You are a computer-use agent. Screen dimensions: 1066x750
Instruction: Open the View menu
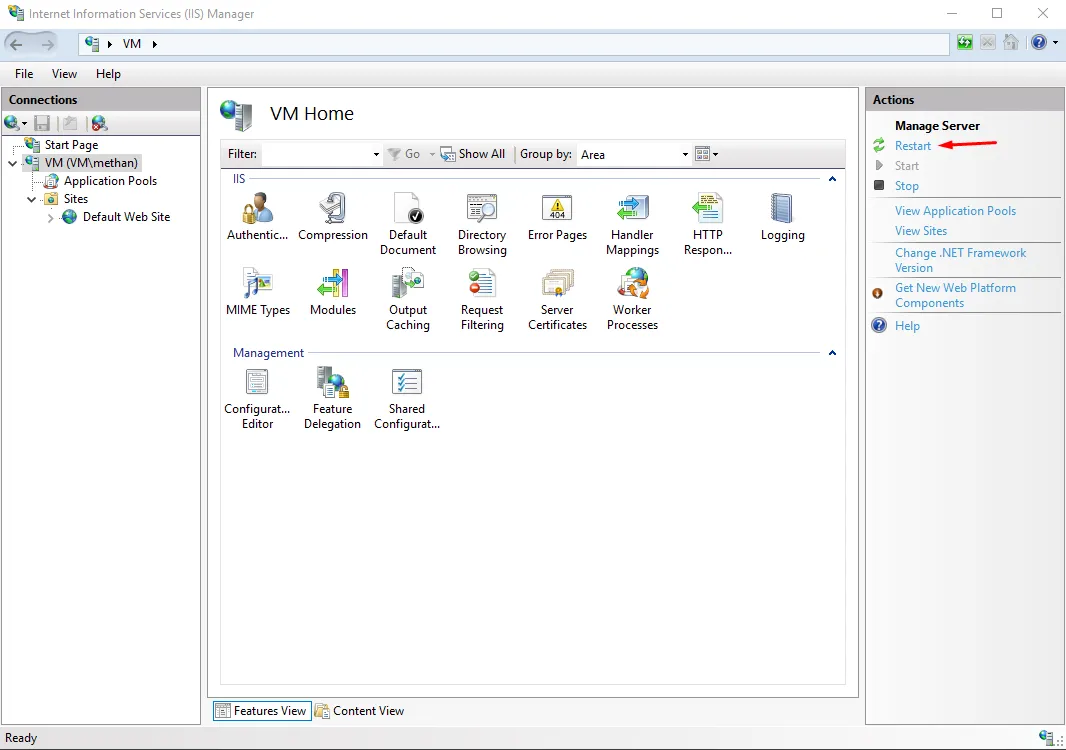click(64, 74)
